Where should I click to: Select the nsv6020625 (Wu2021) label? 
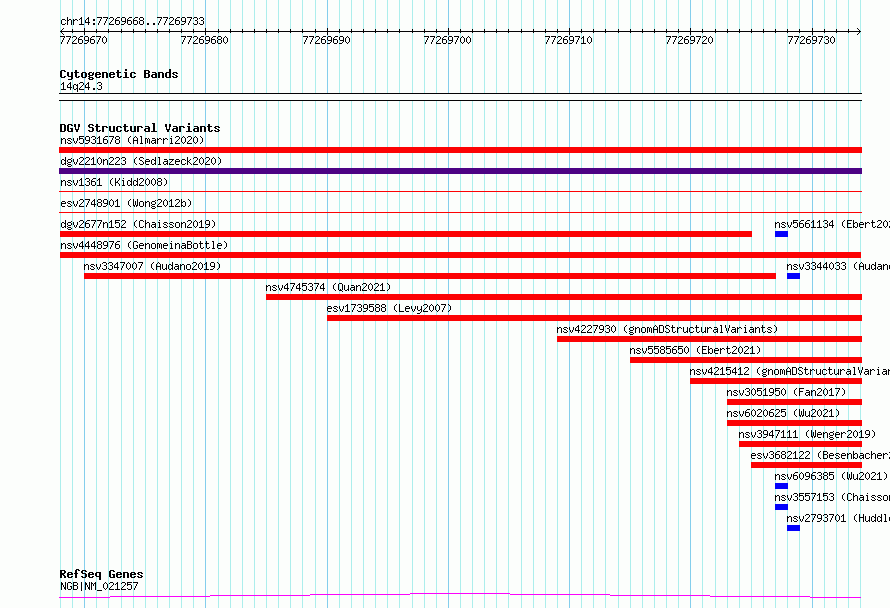[x=783, y=413]
